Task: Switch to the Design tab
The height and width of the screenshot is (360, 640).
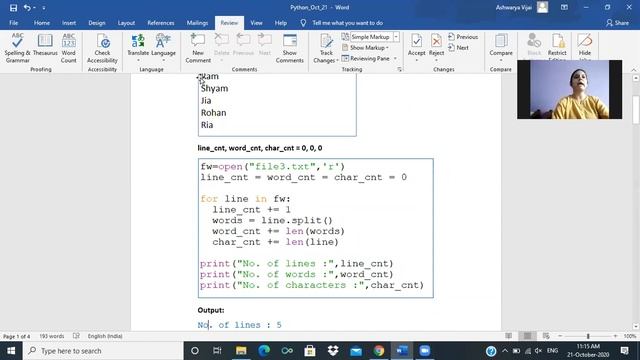Action: (x=97, y=23)
